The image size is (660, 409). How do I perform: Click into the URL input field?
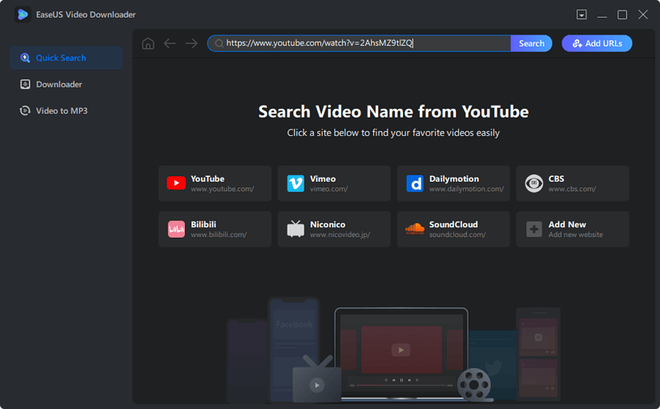[x=359, y=43]
